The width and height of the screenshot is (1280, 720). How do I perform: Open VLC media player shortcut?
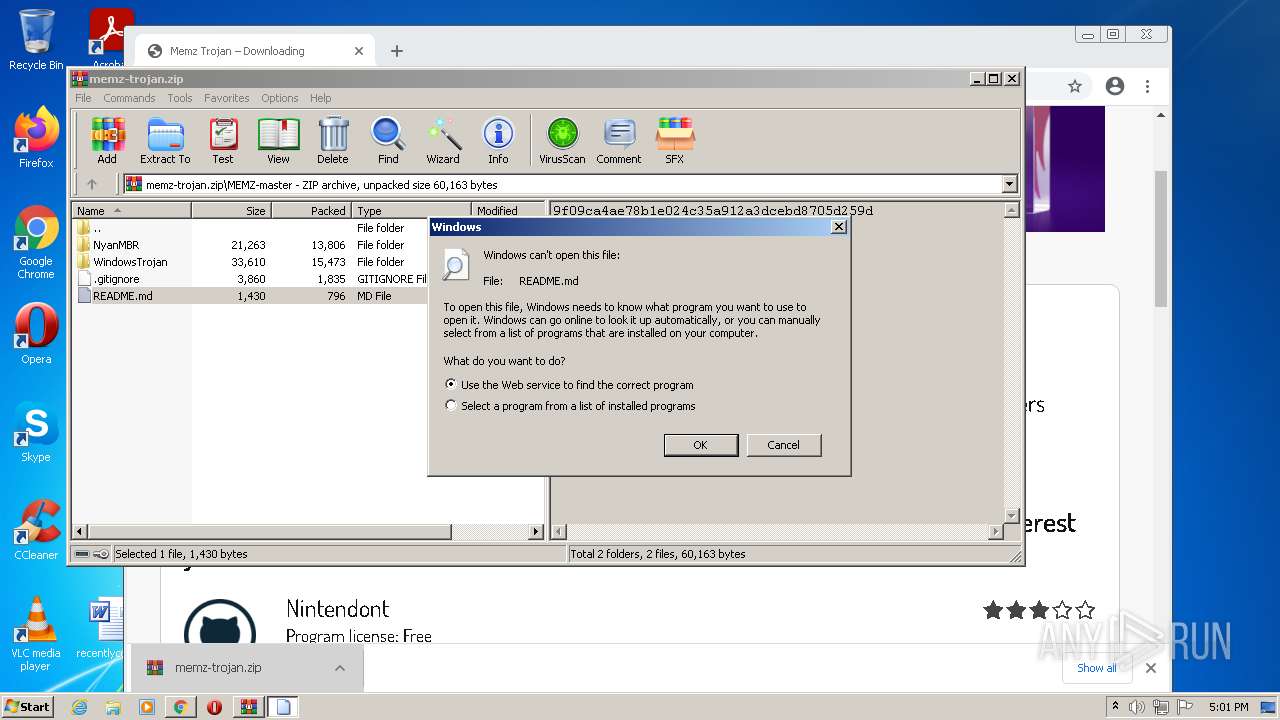[x=36, y=634]
